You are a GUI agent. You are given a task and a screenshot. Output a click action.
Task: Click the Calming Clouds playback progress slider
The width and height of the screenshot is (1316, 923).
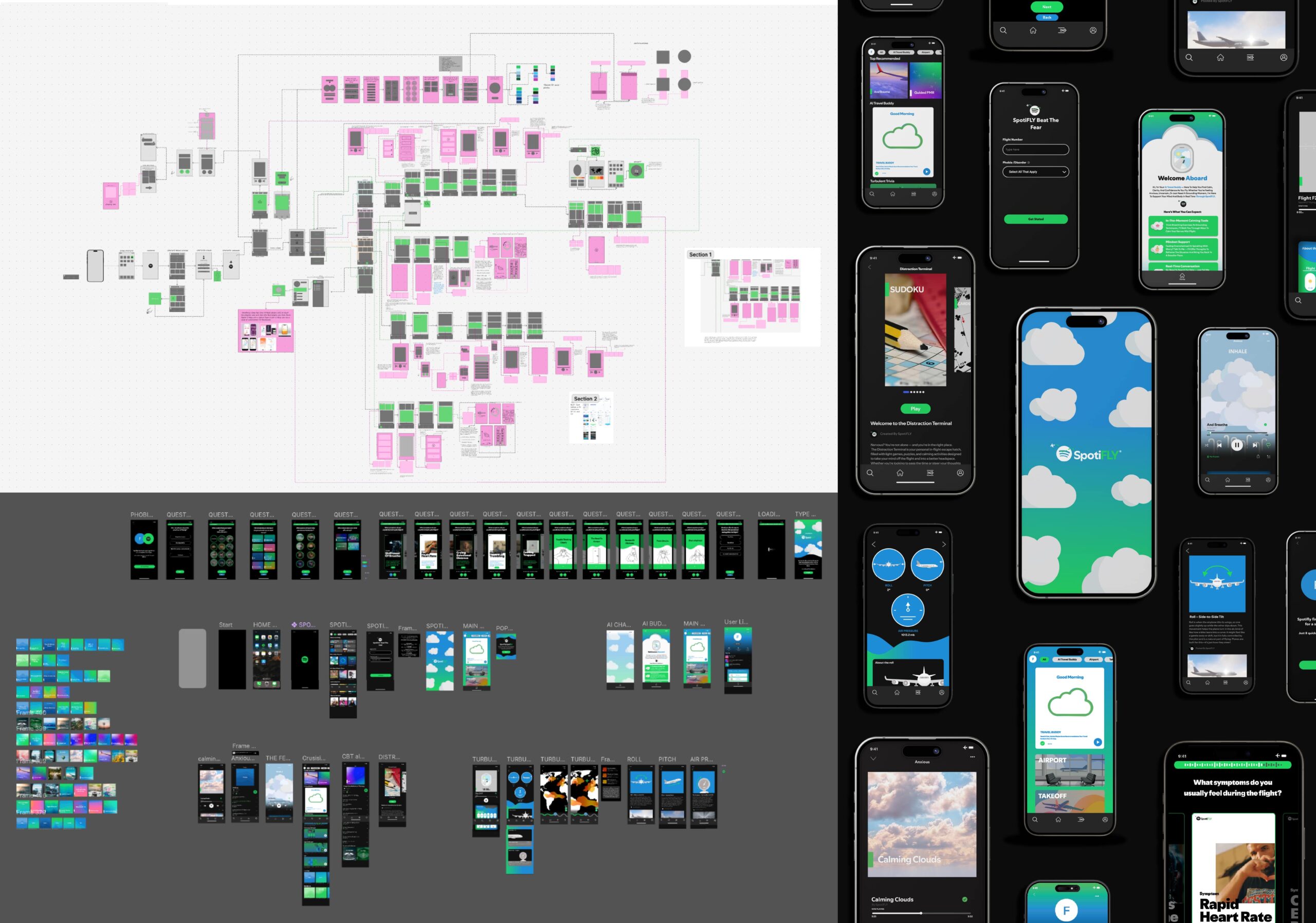click(x=922, y=913)
